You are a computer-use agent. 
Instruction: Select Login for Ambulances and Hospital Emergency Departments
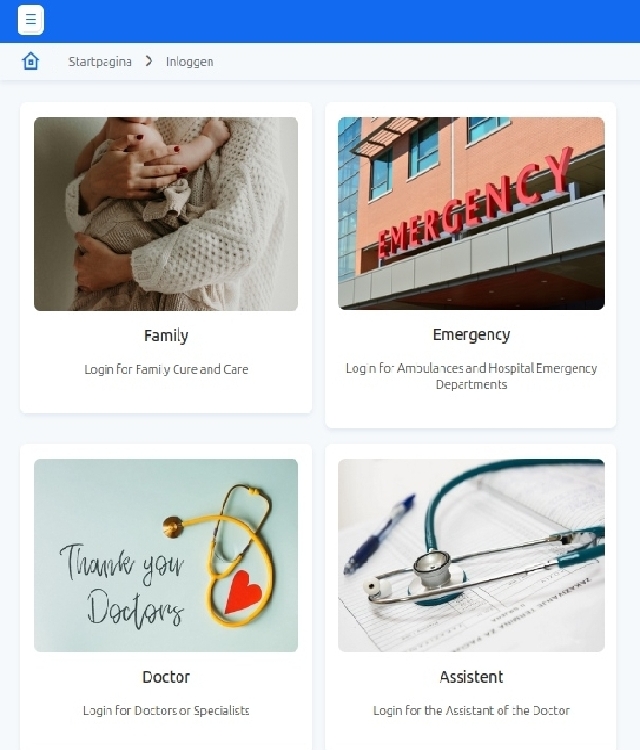click(471, 376)
